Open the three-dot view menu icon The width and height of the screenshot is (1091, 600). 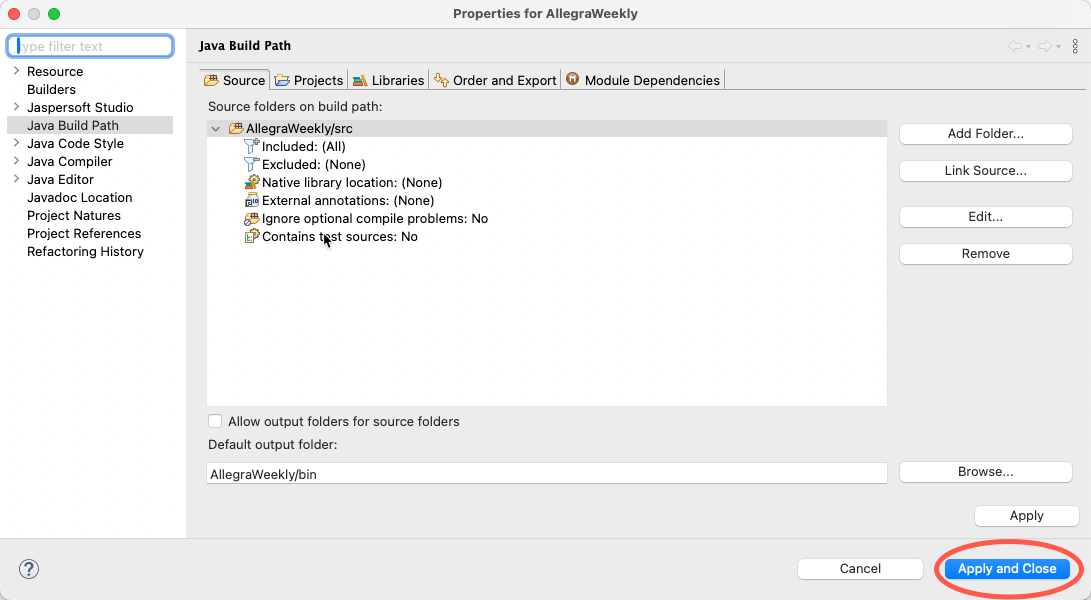pos(1075,46)
